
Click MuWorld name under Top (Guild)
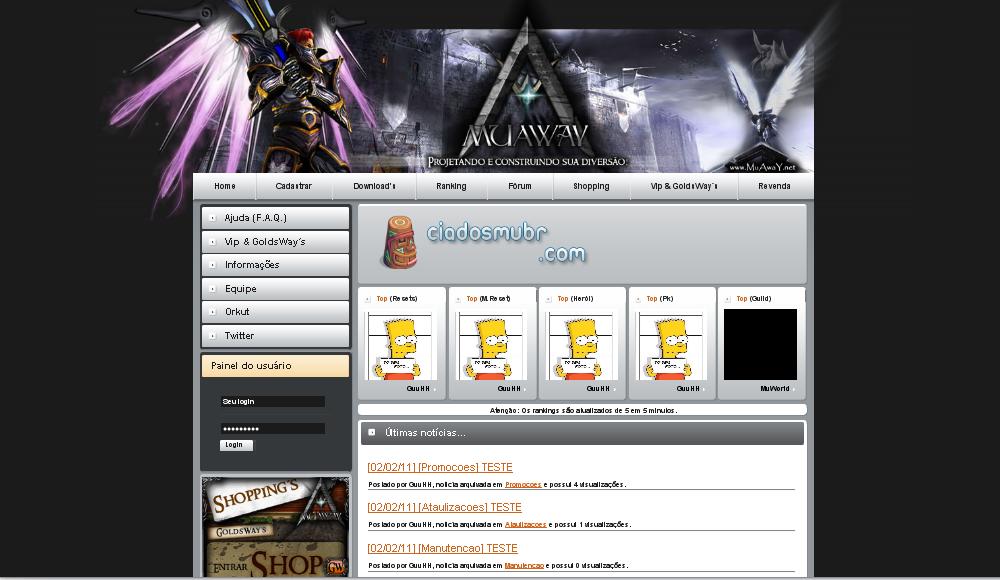pos(775,389)
